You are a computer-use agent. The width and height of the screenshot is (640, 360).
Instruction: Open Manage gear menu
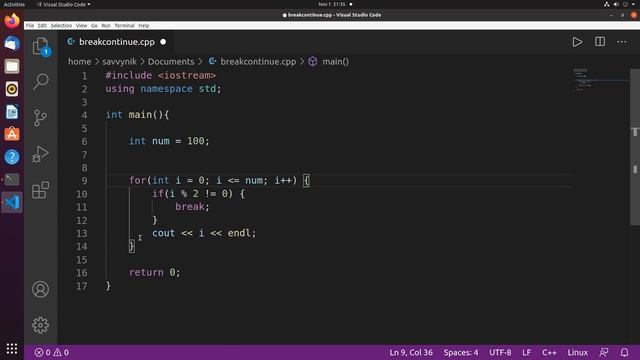pos(40,325)
